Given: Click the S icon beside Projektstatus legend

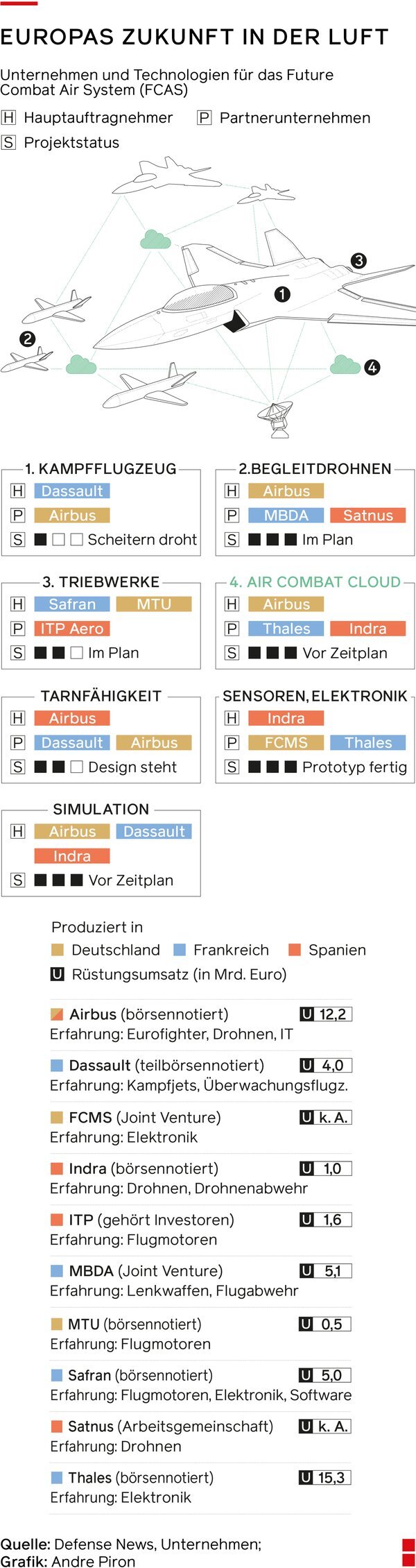Looking at the screenshot, I should 8,143.
